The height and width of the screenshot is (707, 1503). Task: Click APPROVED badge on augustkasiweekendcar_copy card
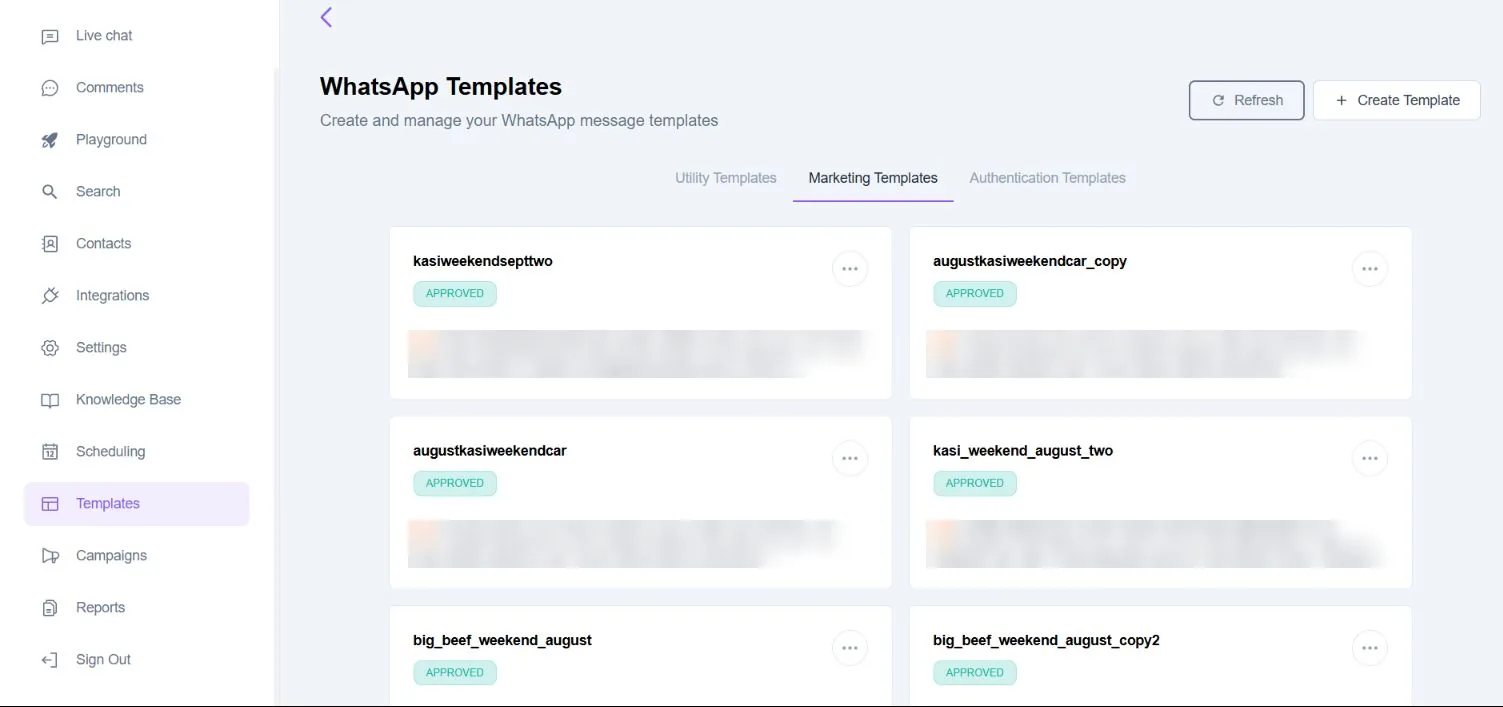point(975,294)
